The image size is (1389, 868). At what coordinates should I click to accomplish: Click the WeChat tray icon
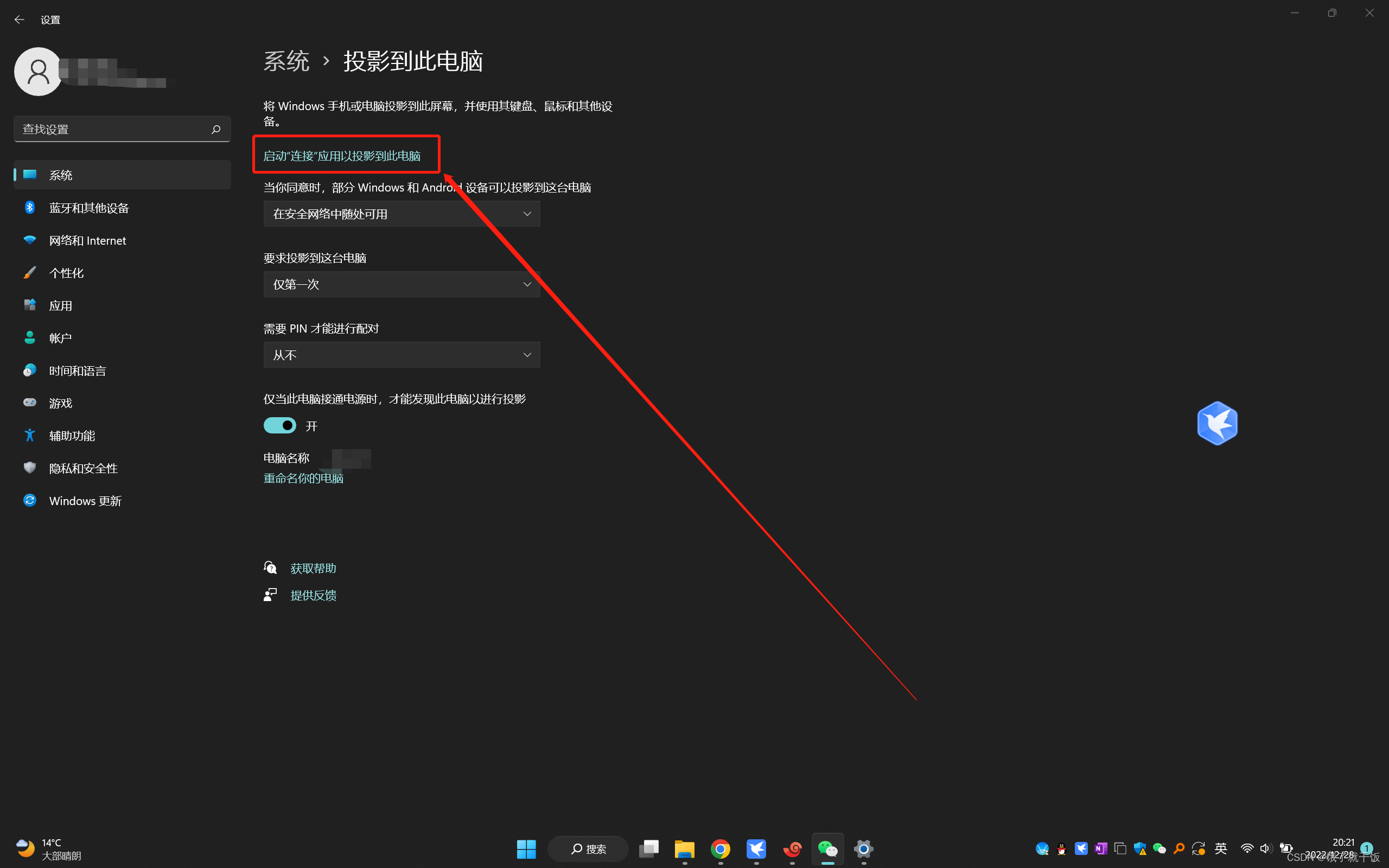pos(1159,849)
